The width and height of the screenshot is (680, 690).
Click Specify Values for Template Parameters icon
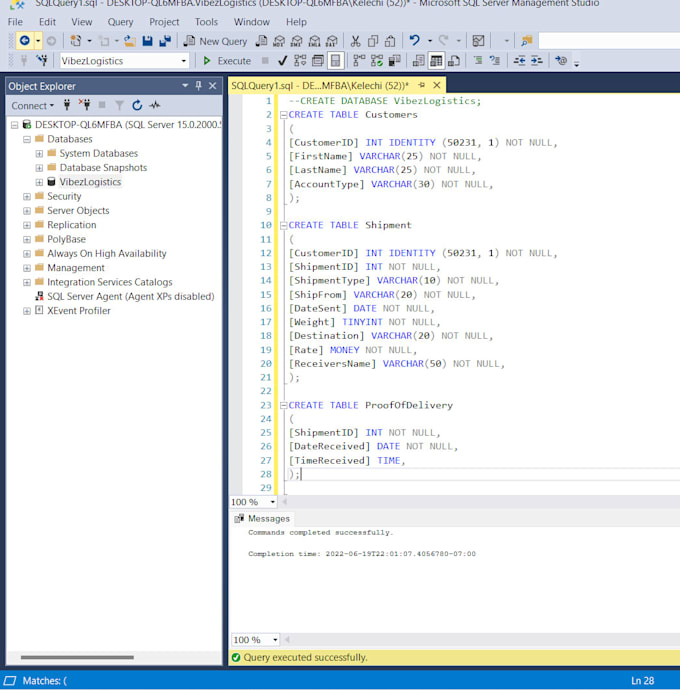(561, 60)
